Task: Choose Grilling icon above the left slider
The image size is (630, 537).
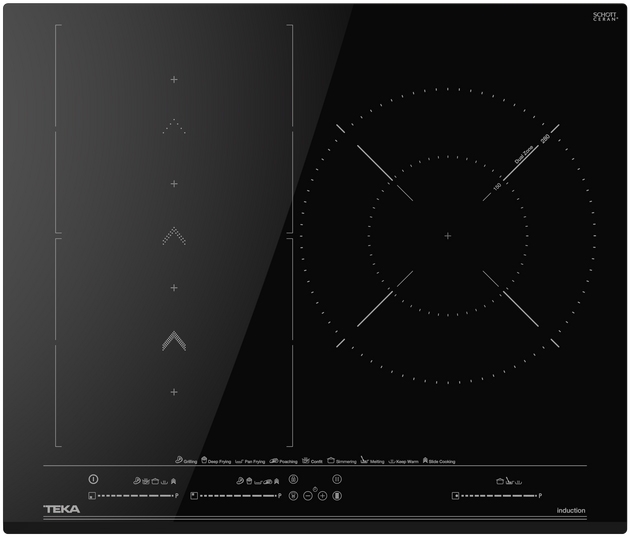Action: point(137,481)
